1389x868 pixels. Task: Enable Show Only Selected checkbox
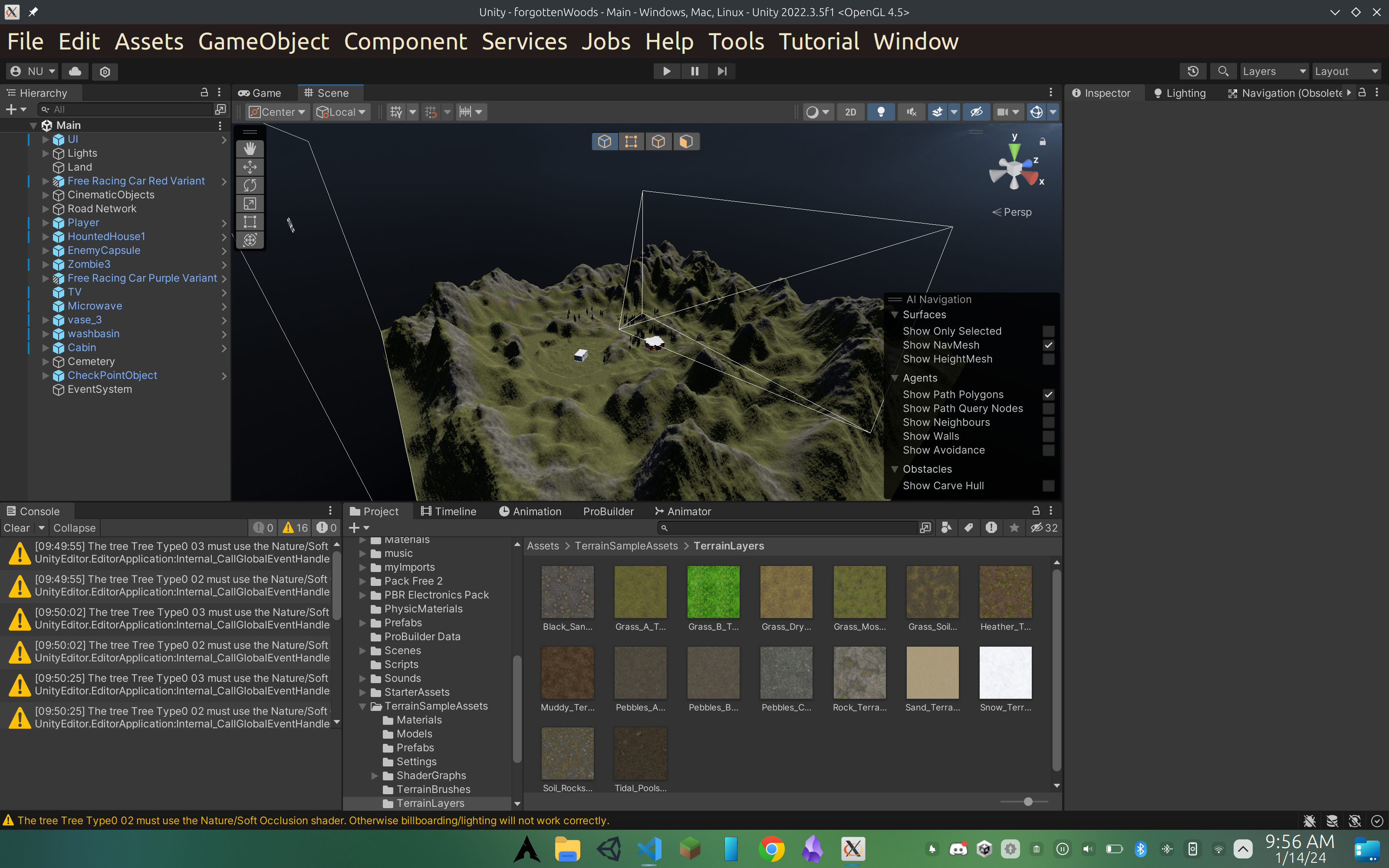point(1048,331)
